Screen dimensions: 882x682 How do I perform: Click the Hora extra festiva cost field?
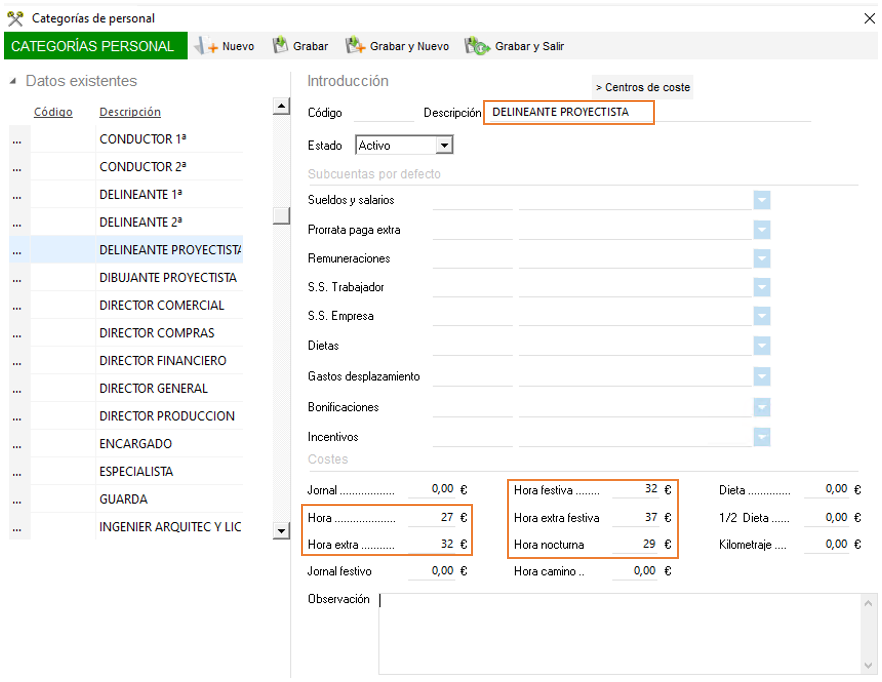coord(635,517)
